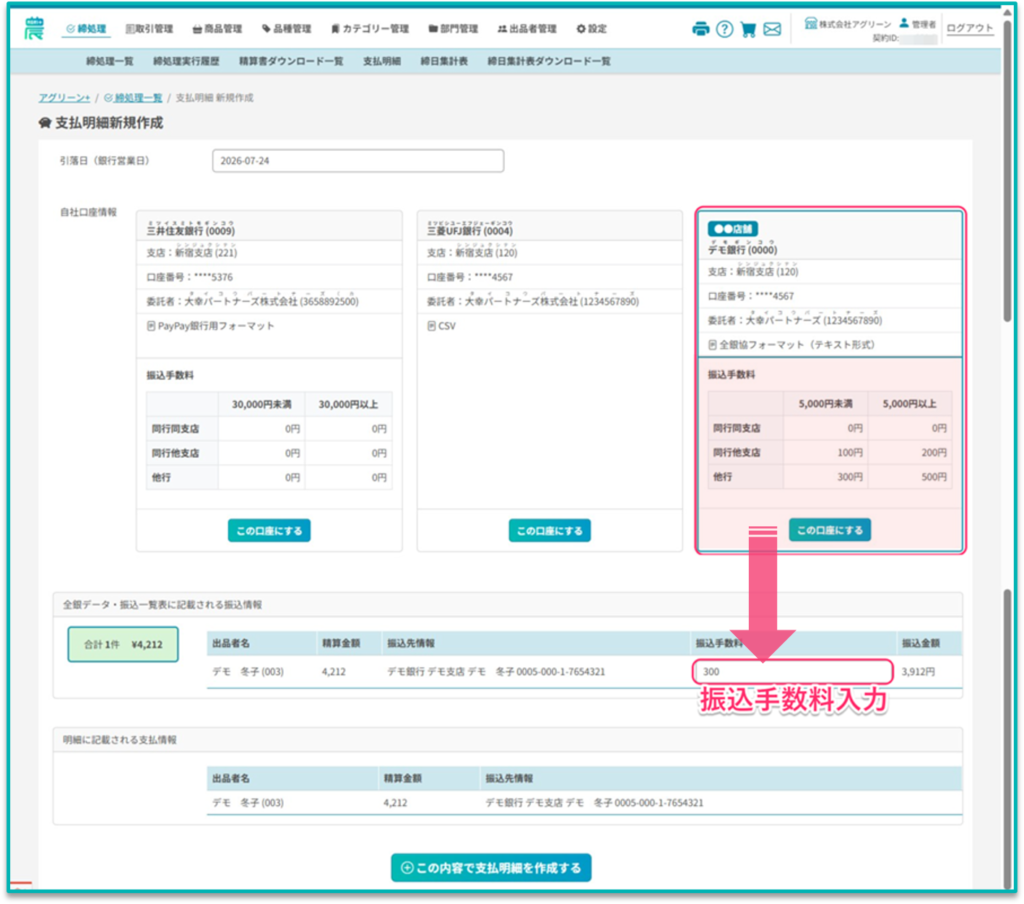Viewport: 1024px width, 904px height.
Task: Go to 締処理実行履歴 submenu tab
Action: coord(186,61)
